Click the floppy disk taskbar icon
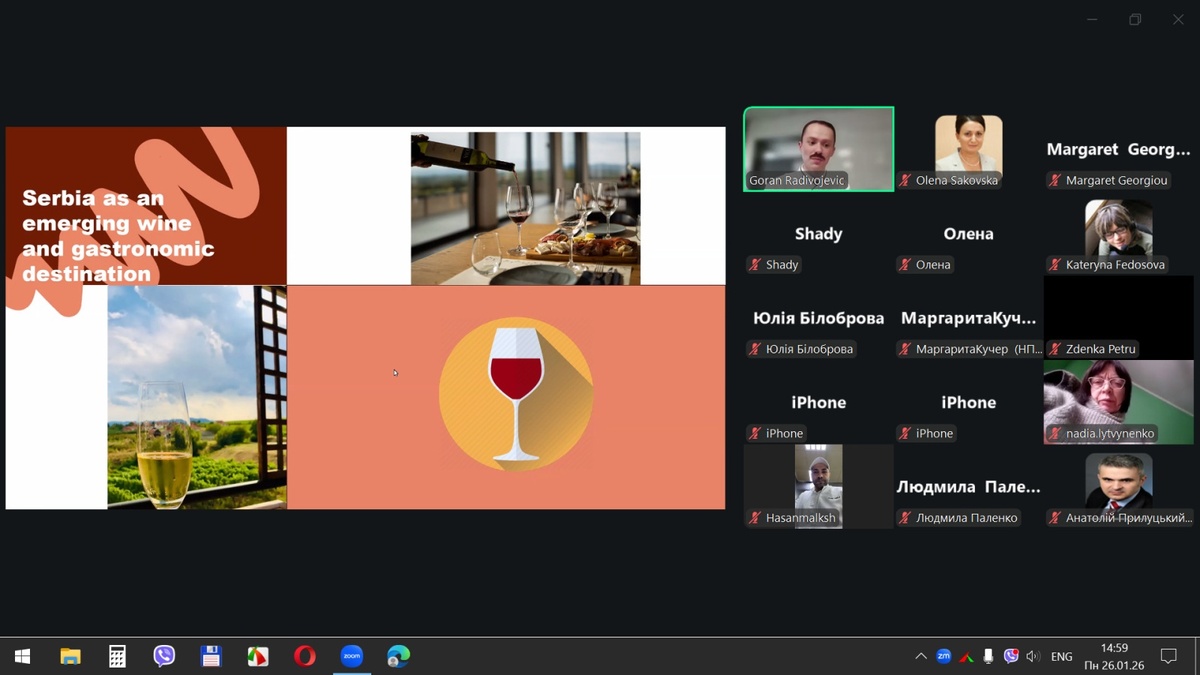This screenshot has width=1200, height=675. click(x=211, y=656)
